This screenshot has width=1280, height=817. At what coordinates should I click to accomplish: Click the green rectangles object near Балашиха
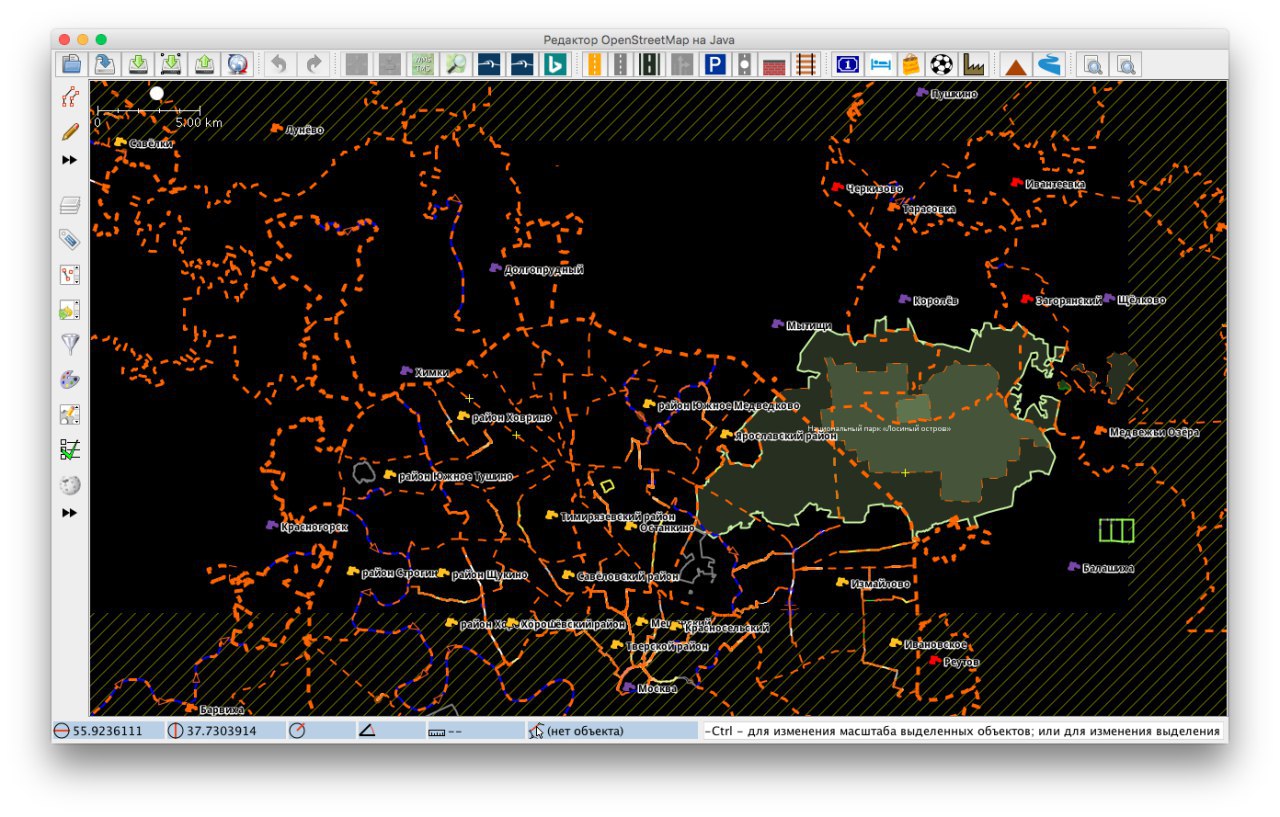point(1116,530)
